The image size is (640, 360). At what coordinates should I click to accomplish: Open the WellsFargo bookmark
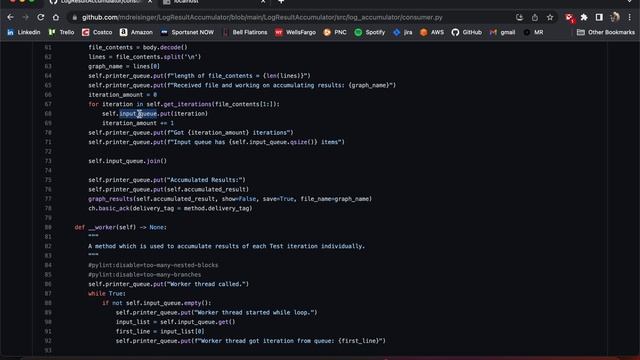tap(296, 32)
